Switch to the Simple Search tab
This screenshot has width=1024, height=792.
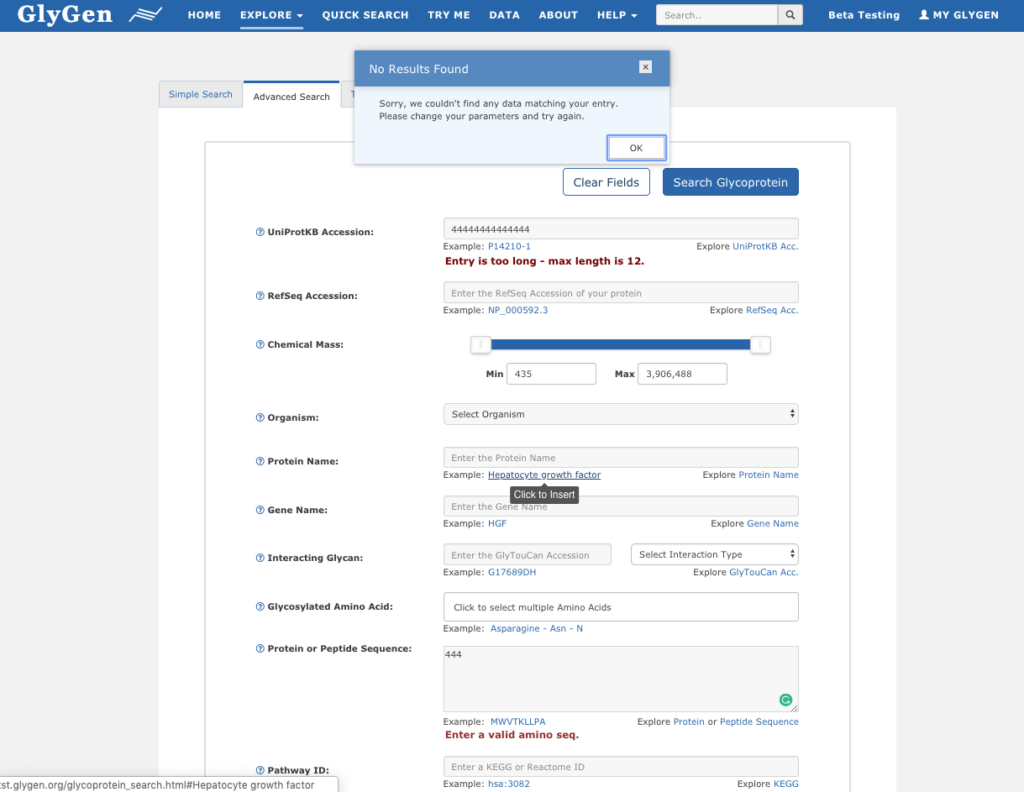tap(200, 95)
